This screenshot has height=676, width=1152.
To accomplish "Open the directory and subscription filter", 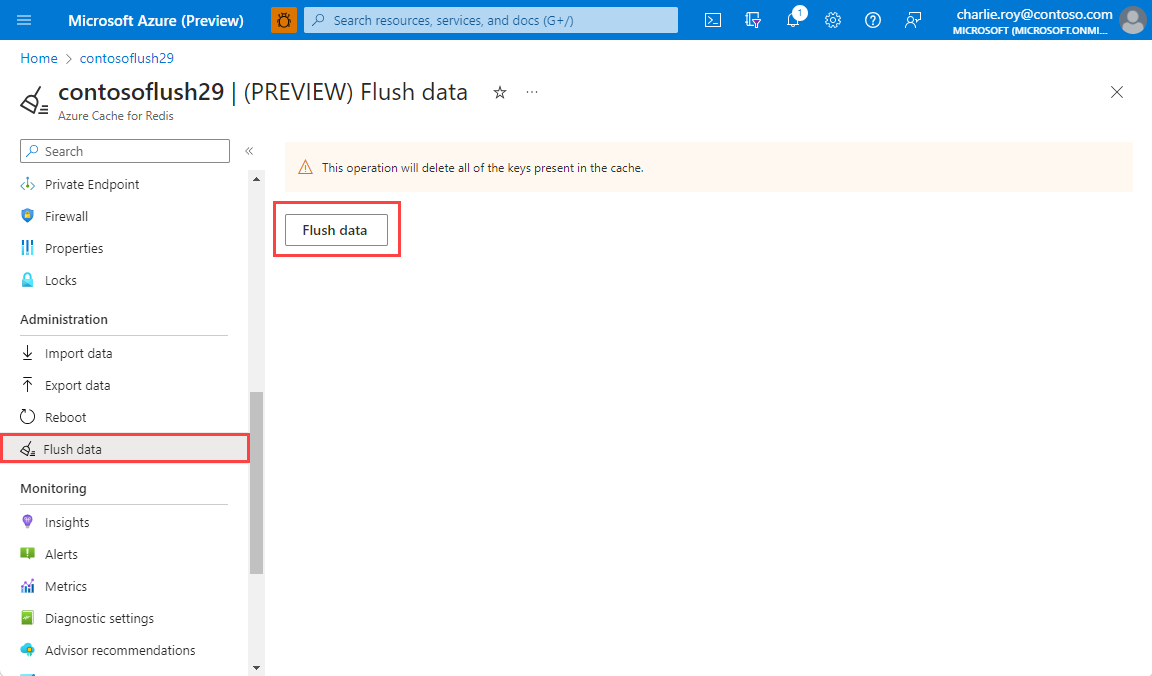I will [x=753, y=19].
